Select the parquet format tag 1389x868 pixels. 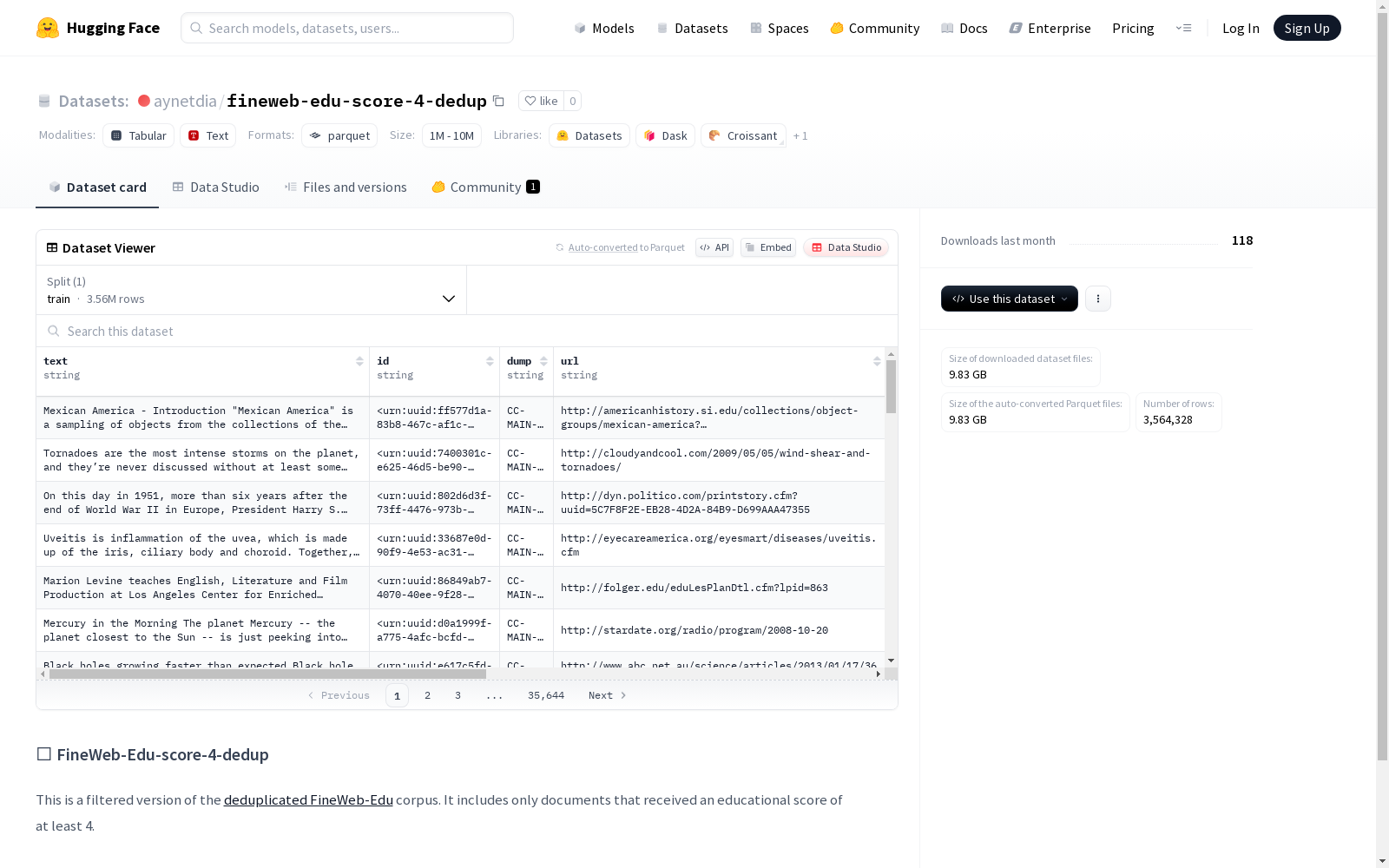(x=339, y=135)
